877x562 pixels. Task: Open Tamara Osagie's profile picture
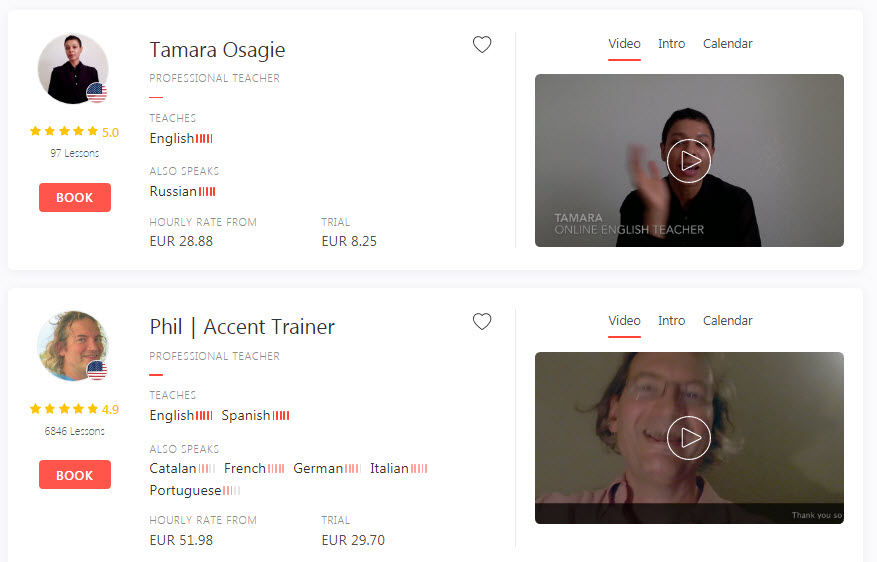coord(73,68)
